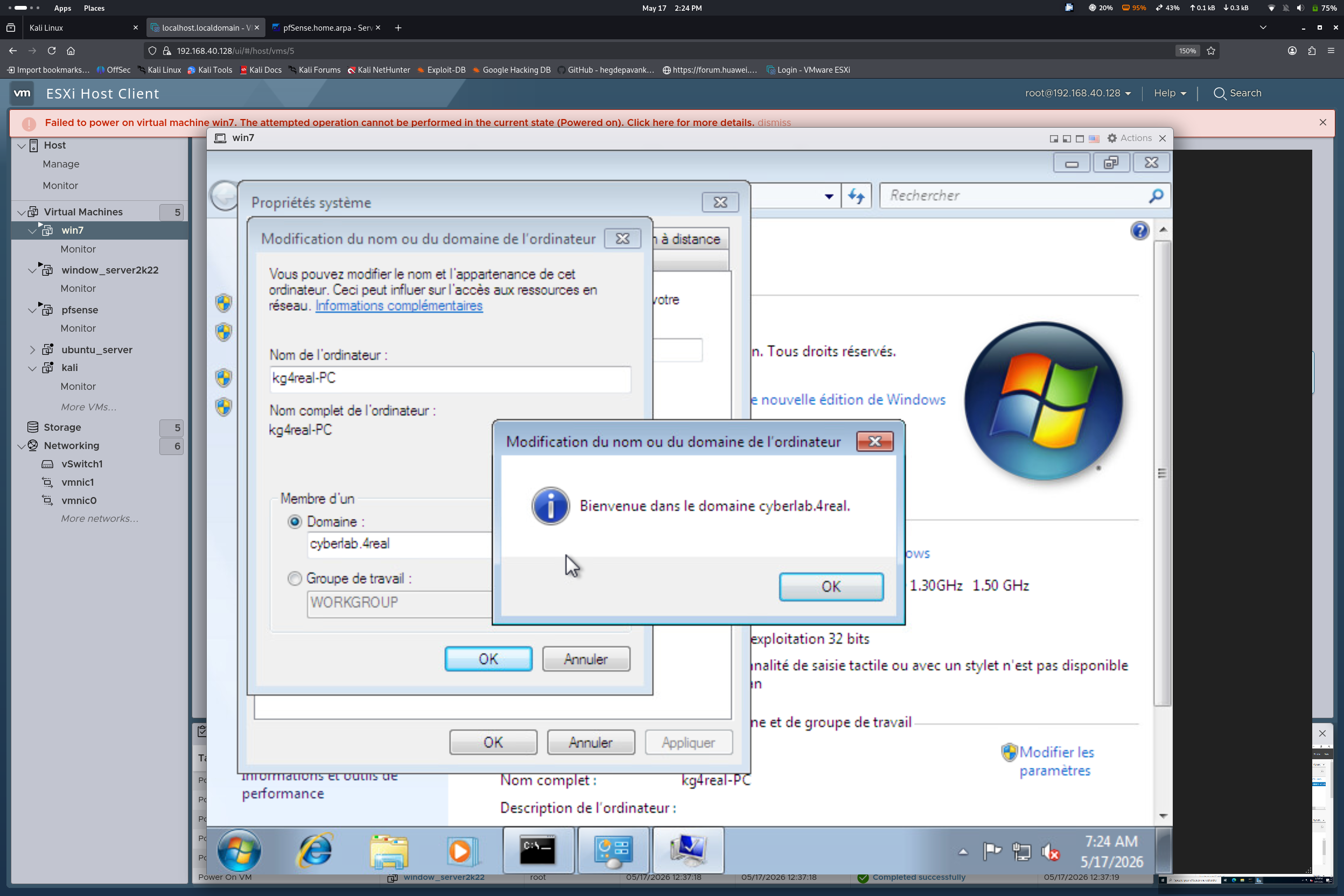Click the Nom de l'ordinateur field
Screen dimensions: 1344x896
(450, 379)
